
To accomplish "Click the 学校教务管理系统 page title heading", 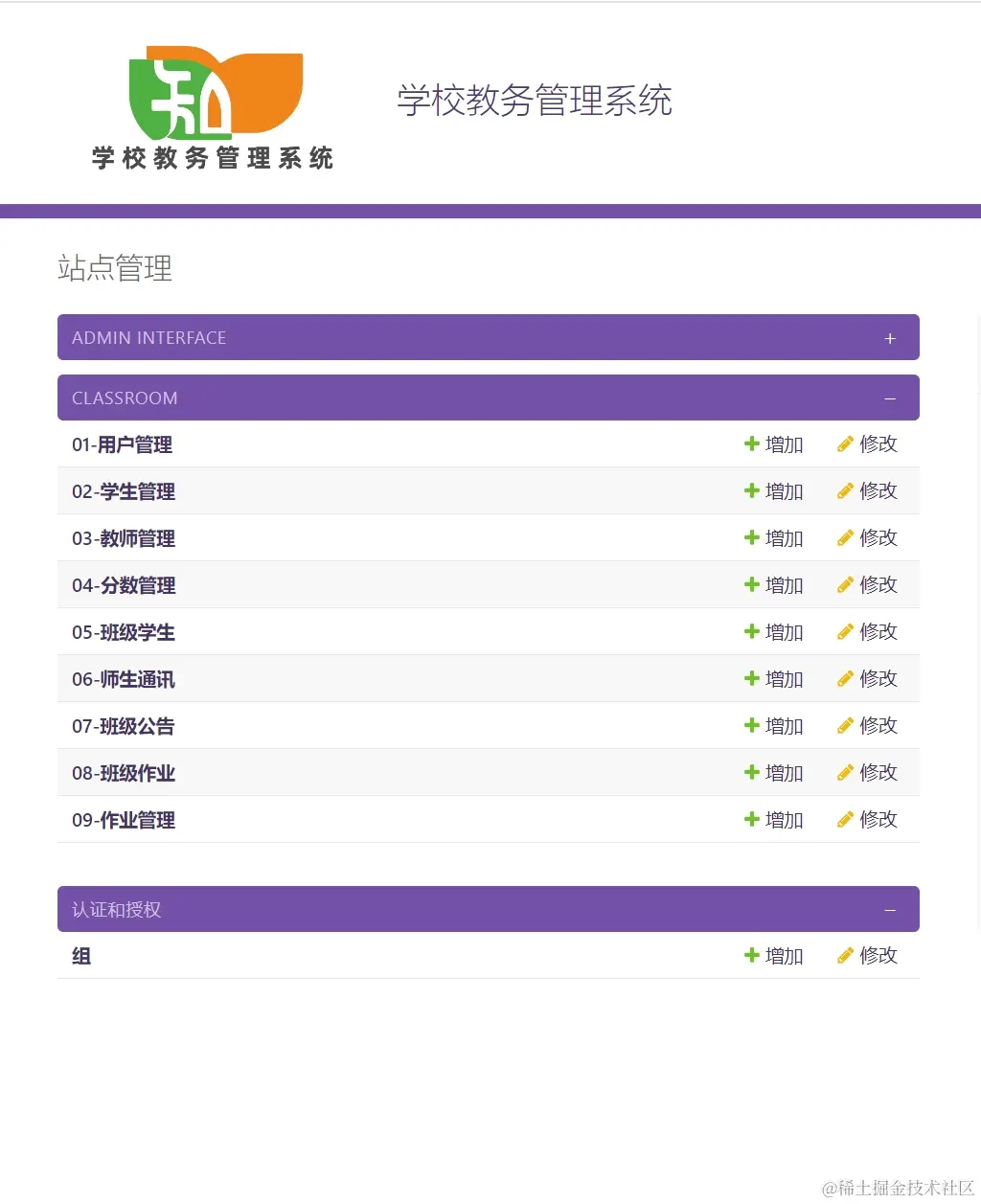I will tap(535, 101).
